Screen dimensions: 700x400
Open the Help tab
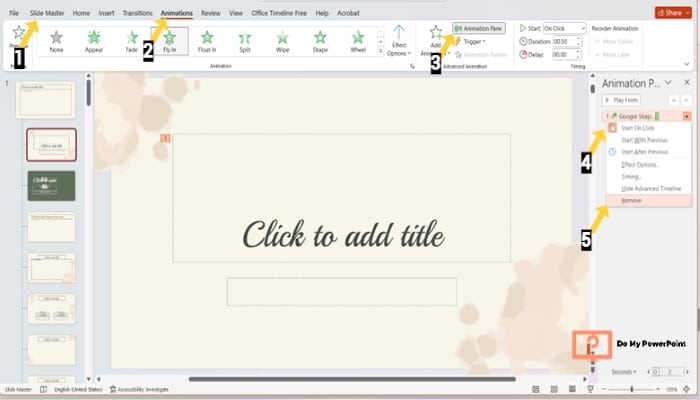[322, 13]
